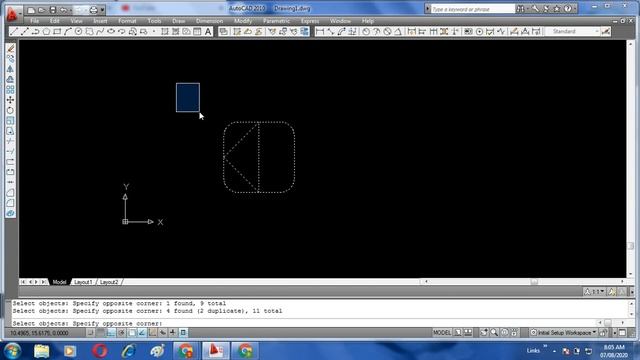Screen dimensions: 640x360
Task: Choose the Fillet tool in Modify toolbar
Action: (11, 203)
